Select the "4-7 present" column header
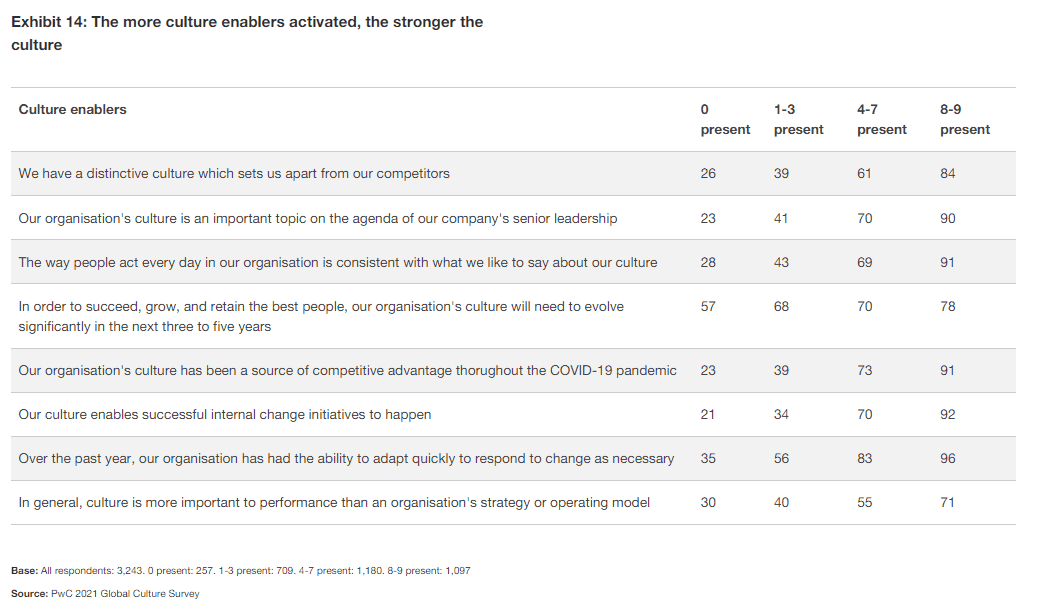The width and height of the screenshot is (1038, 604). coord(881,119)
